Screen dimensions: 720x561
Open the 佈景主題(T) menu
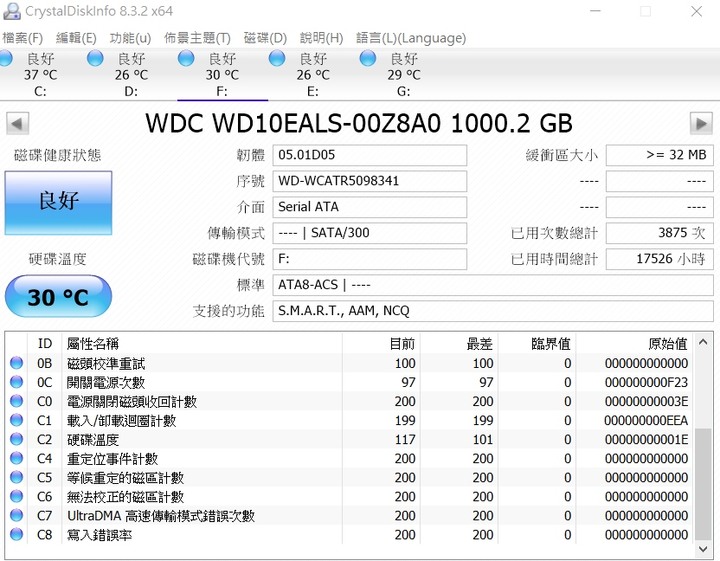(x=197, y=38)
